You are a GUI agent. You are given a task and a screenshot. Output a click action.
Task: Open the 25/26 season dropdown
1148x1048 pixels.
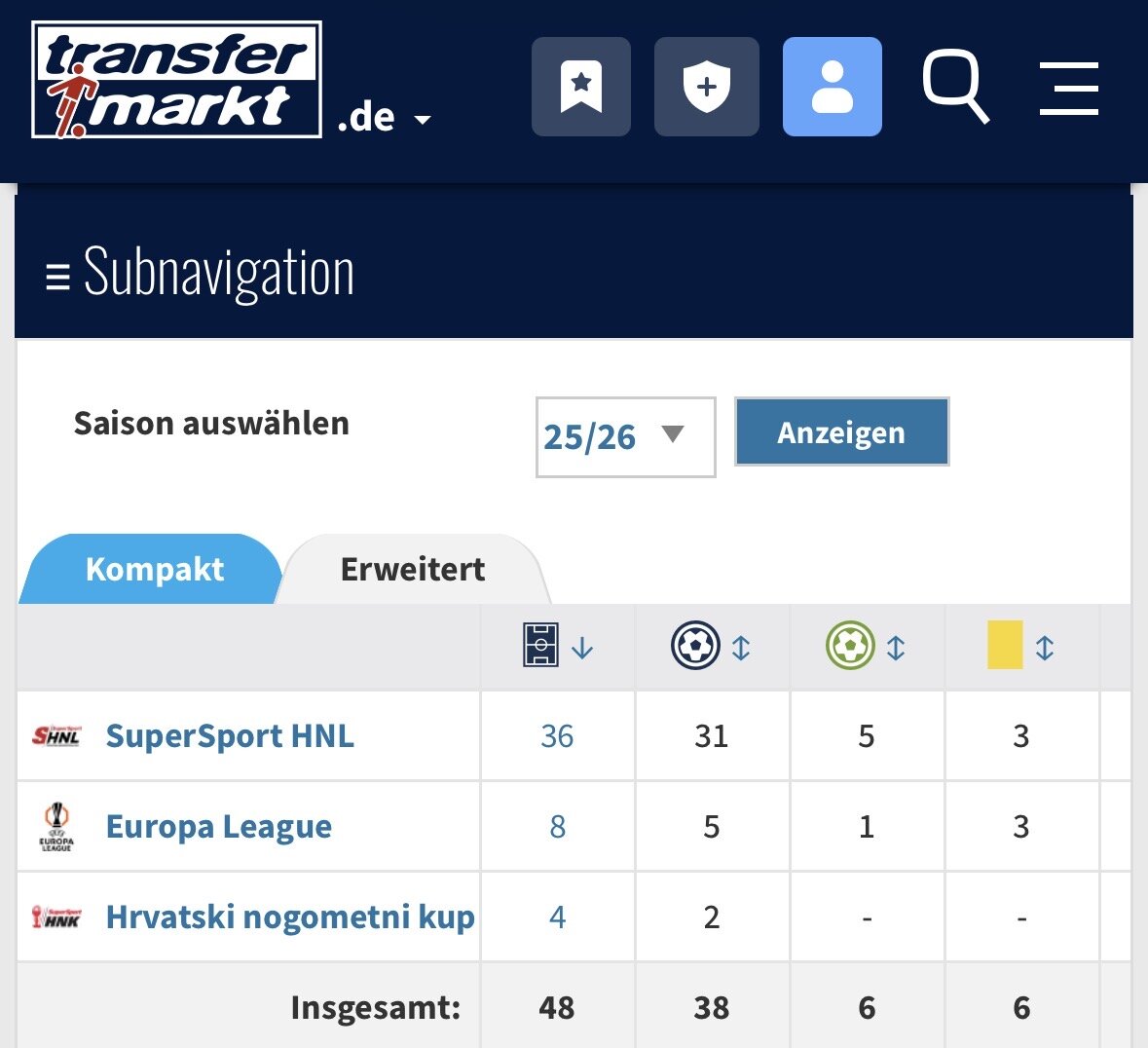click(x=625, y=437)
